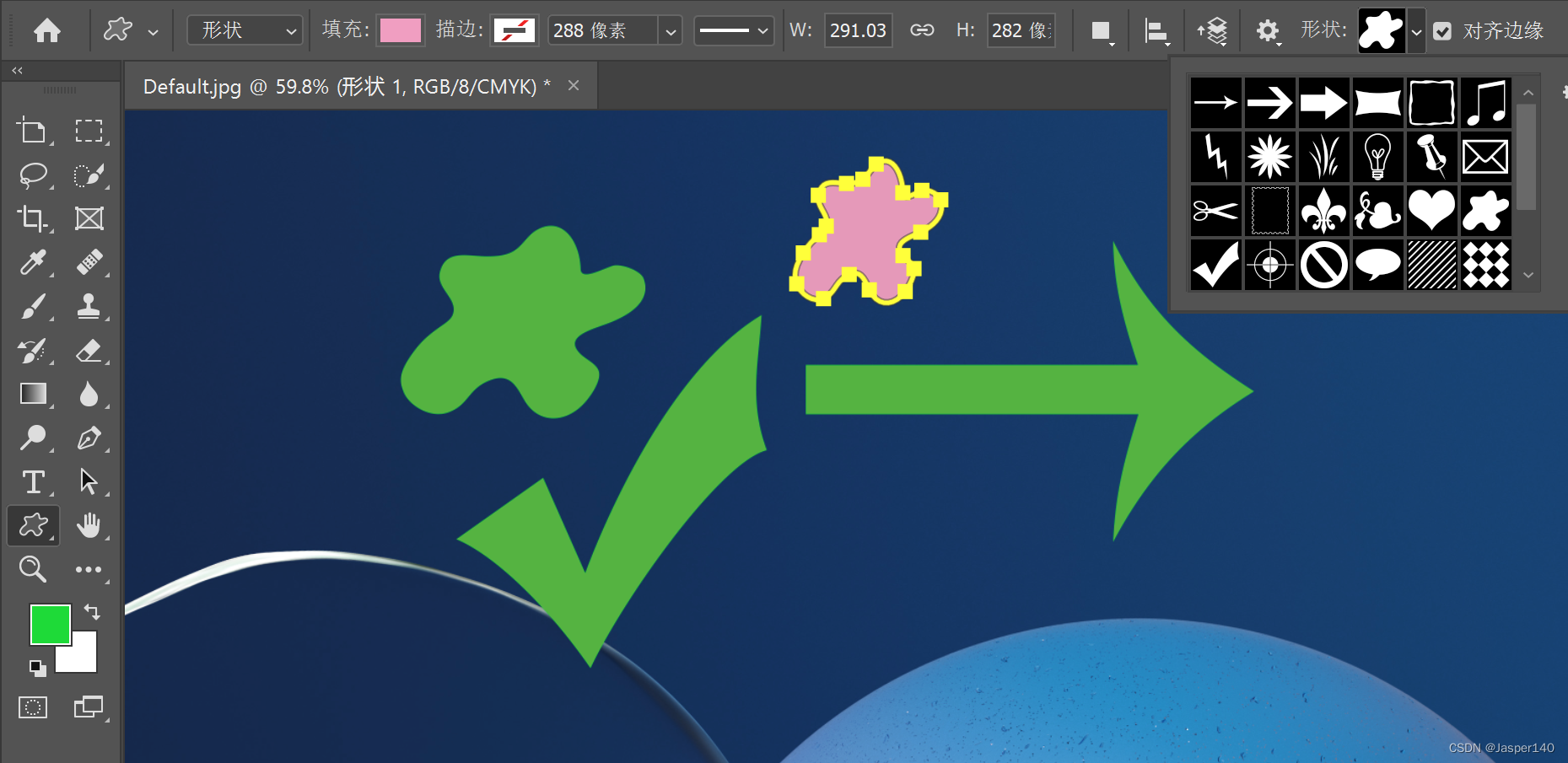Click the H height input field
The width and height of the screenshot is (1568, 763).
click(1021, 31)
